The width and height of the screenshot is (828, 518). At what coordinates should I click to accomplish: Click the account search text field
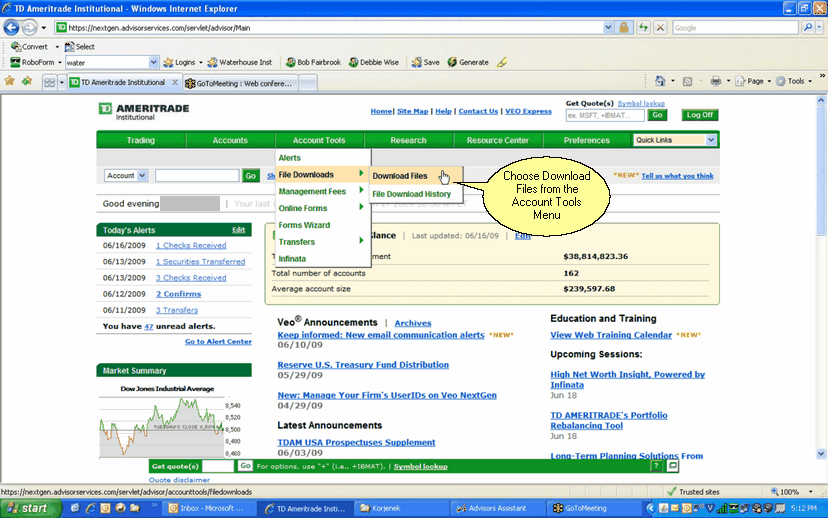197,175
